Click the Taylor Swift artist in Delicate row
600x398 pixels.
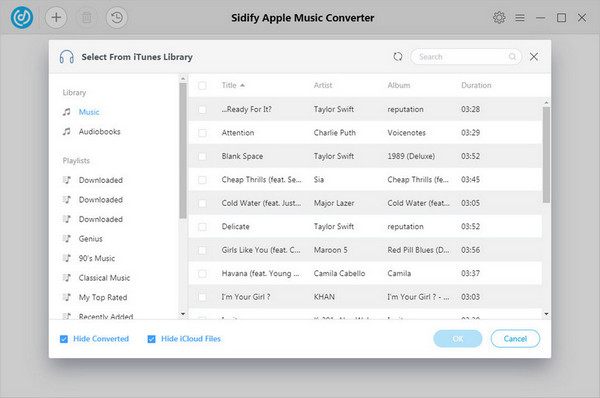[x=334, y=227]
